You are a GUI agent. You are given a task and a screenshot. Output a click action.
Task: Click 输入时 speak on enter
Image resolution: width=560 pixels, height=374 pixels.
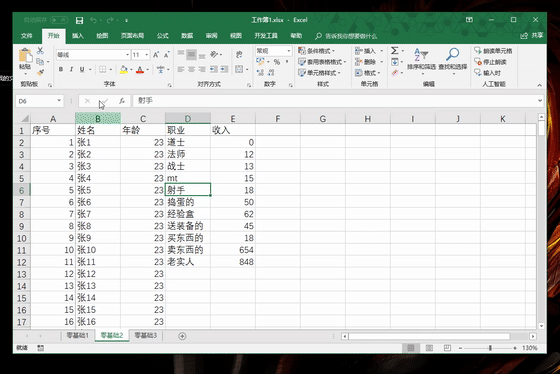pos(488,73)
